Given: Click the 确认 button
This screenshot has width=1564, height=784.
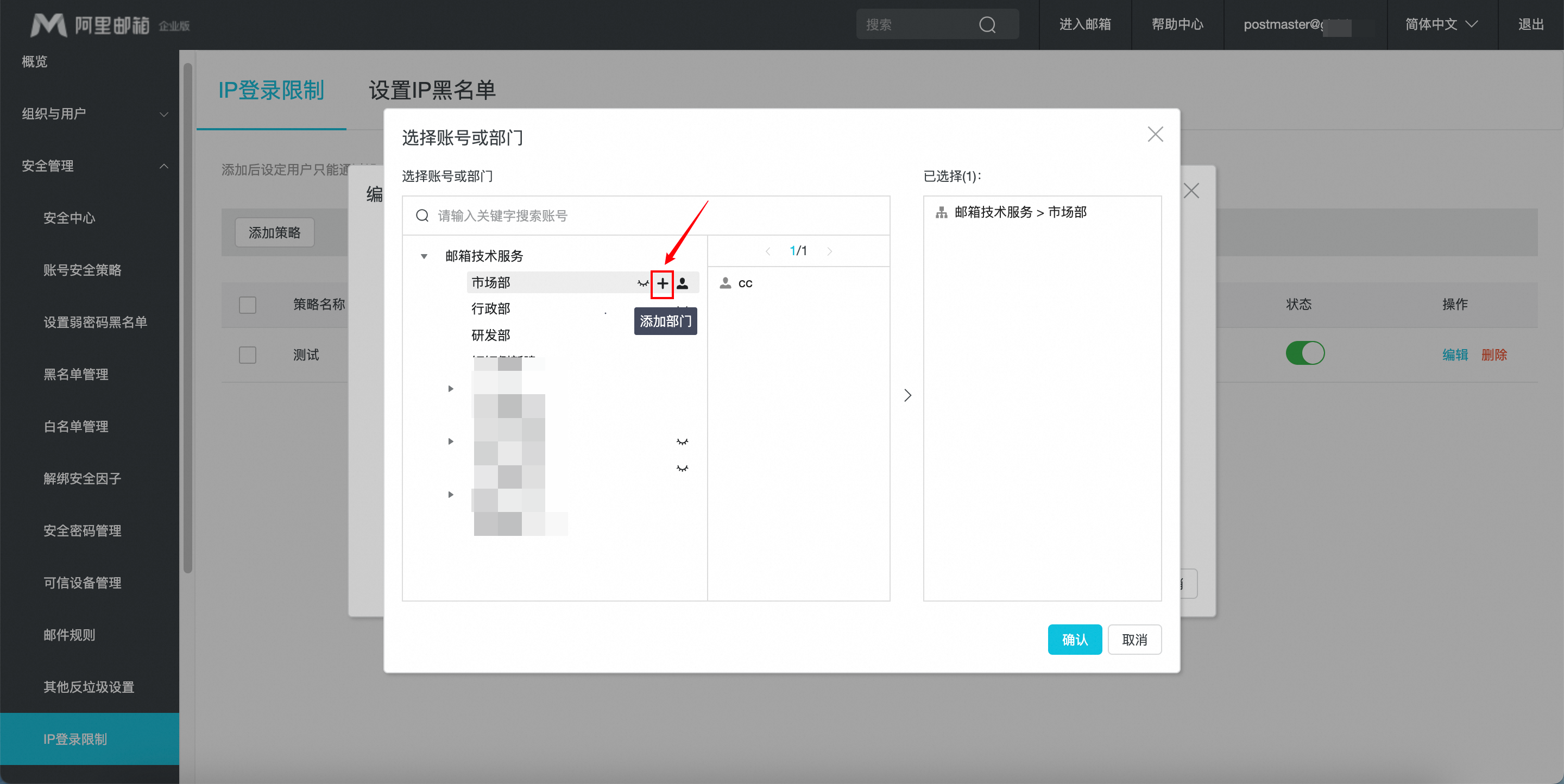Looking at the screenshot, I should (x=1074, y=640).
